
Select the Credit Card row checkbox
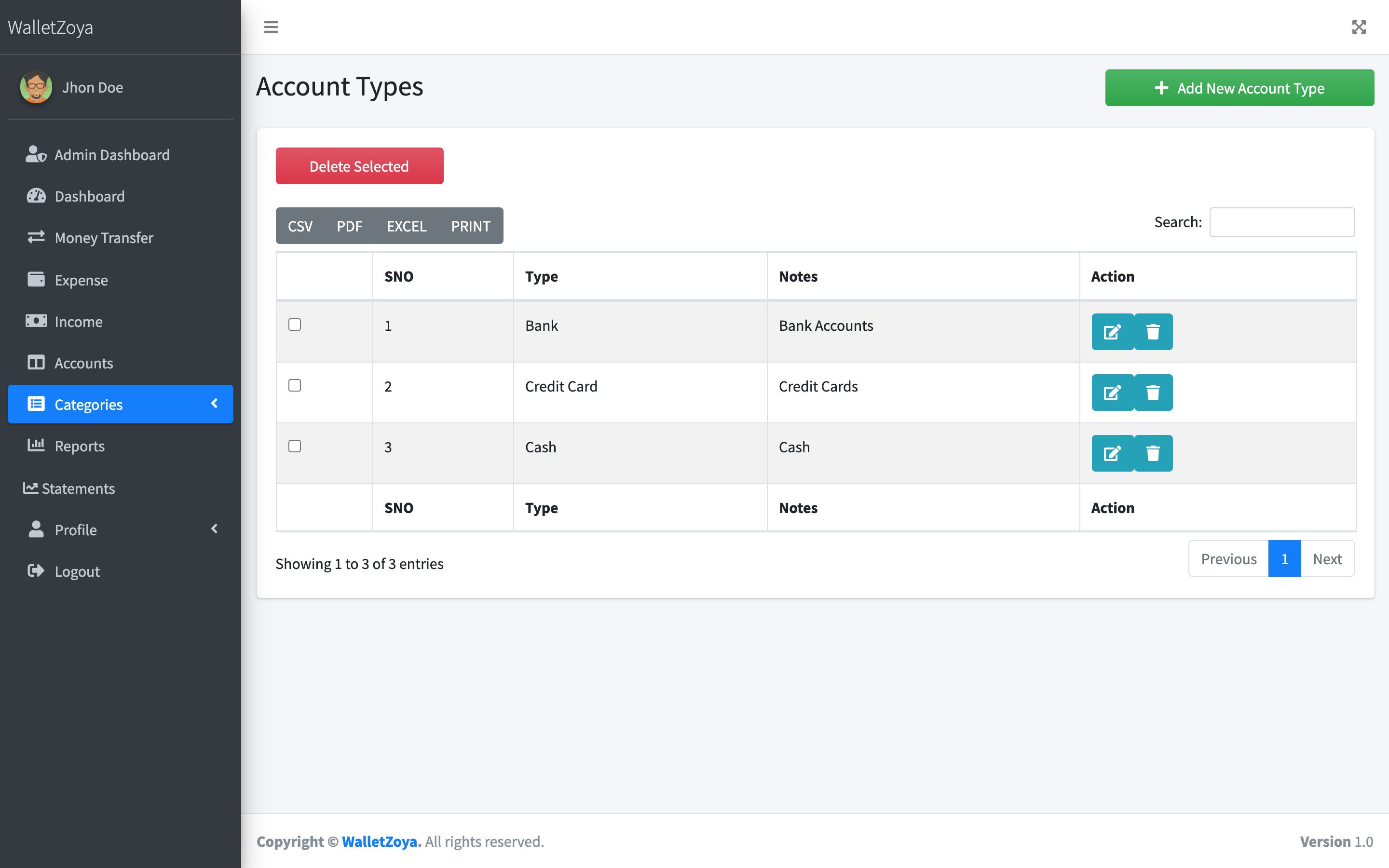(x=295, y=386)
